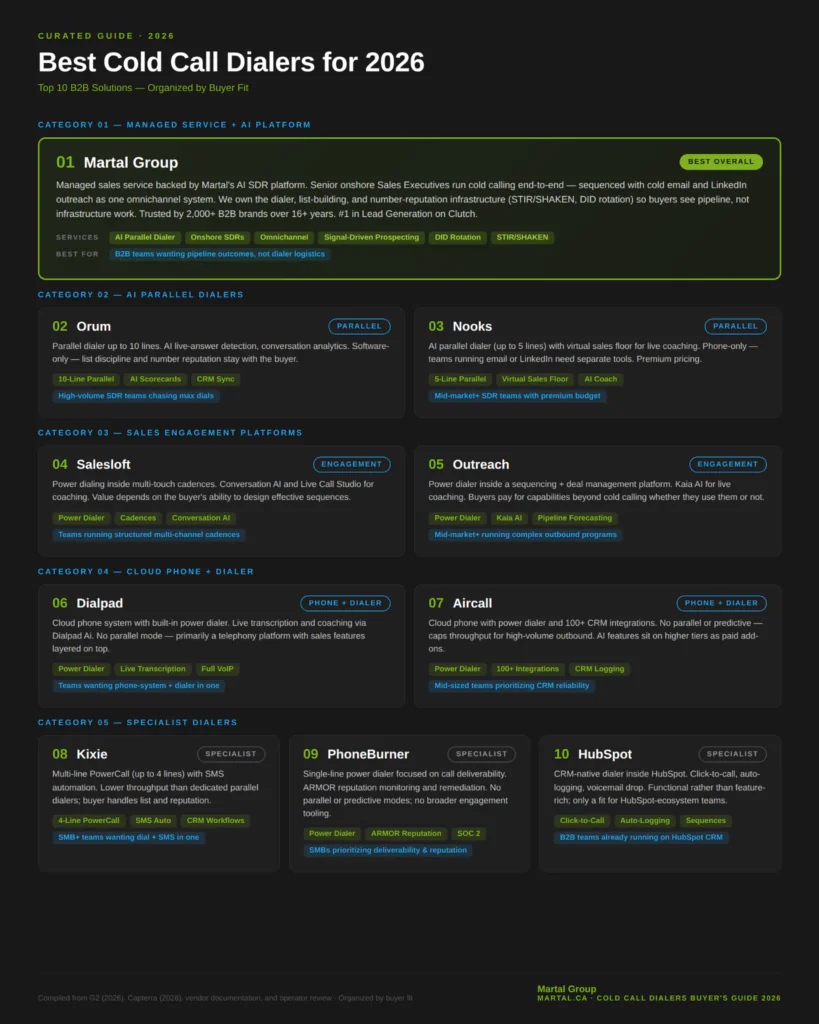Image resolution: width=819 pixels, height=1024 pixels.
Task: Click the SPECIALIST badge on PhoneBurner card
Action: click(481, 754)
